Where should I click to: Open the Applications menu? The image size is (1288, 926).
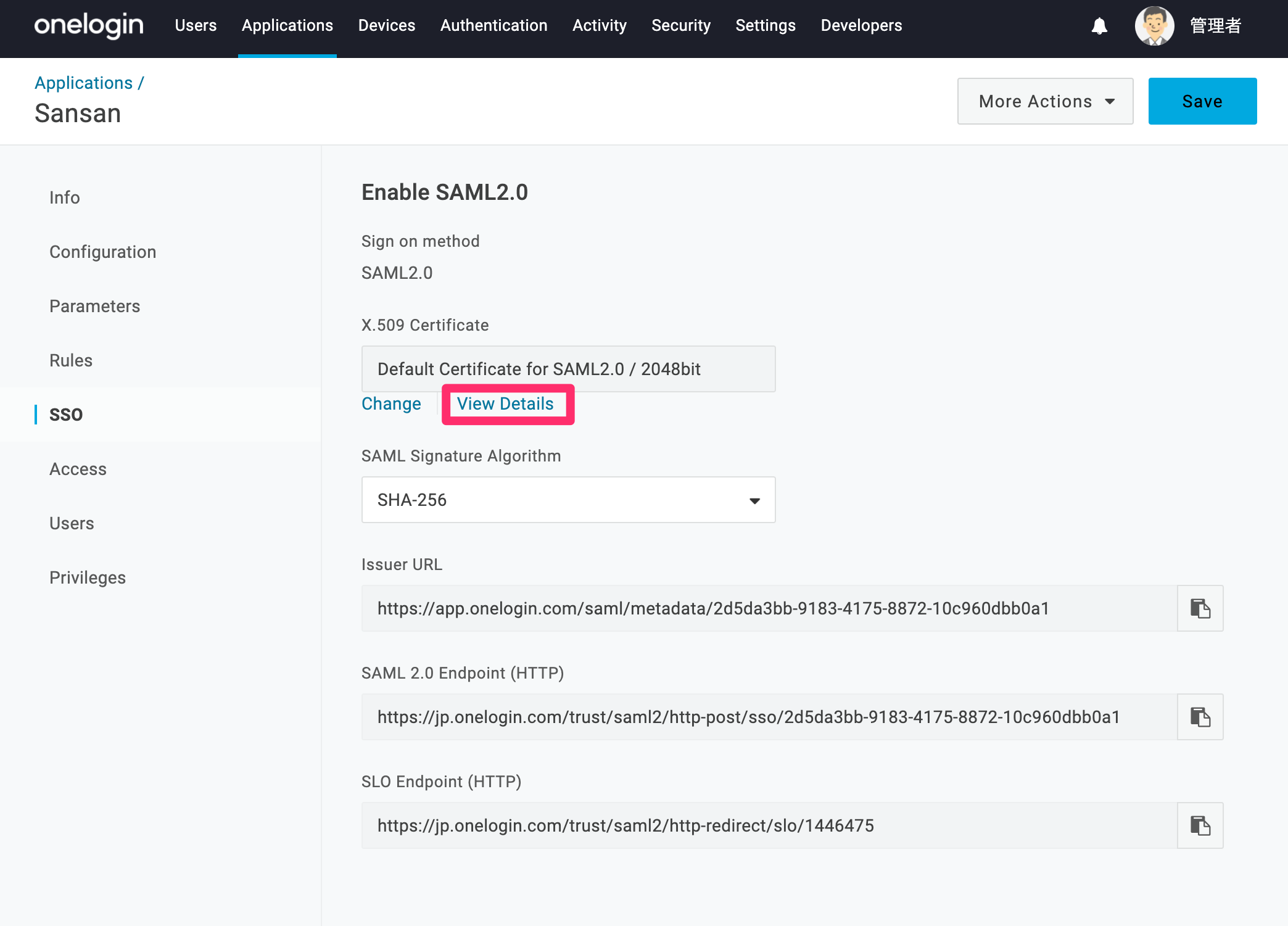[x=287, y=25]
